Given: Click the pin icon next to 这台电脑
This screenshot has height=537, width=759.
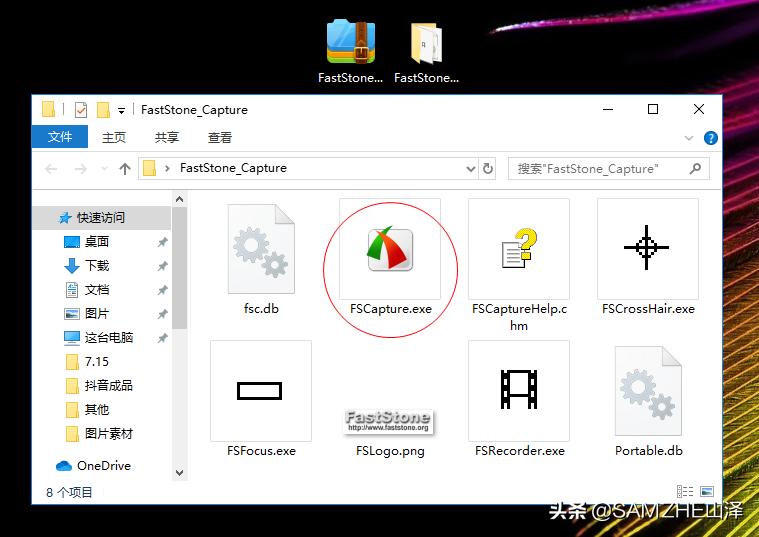Looking at the screenshot, I should (163, 338).
